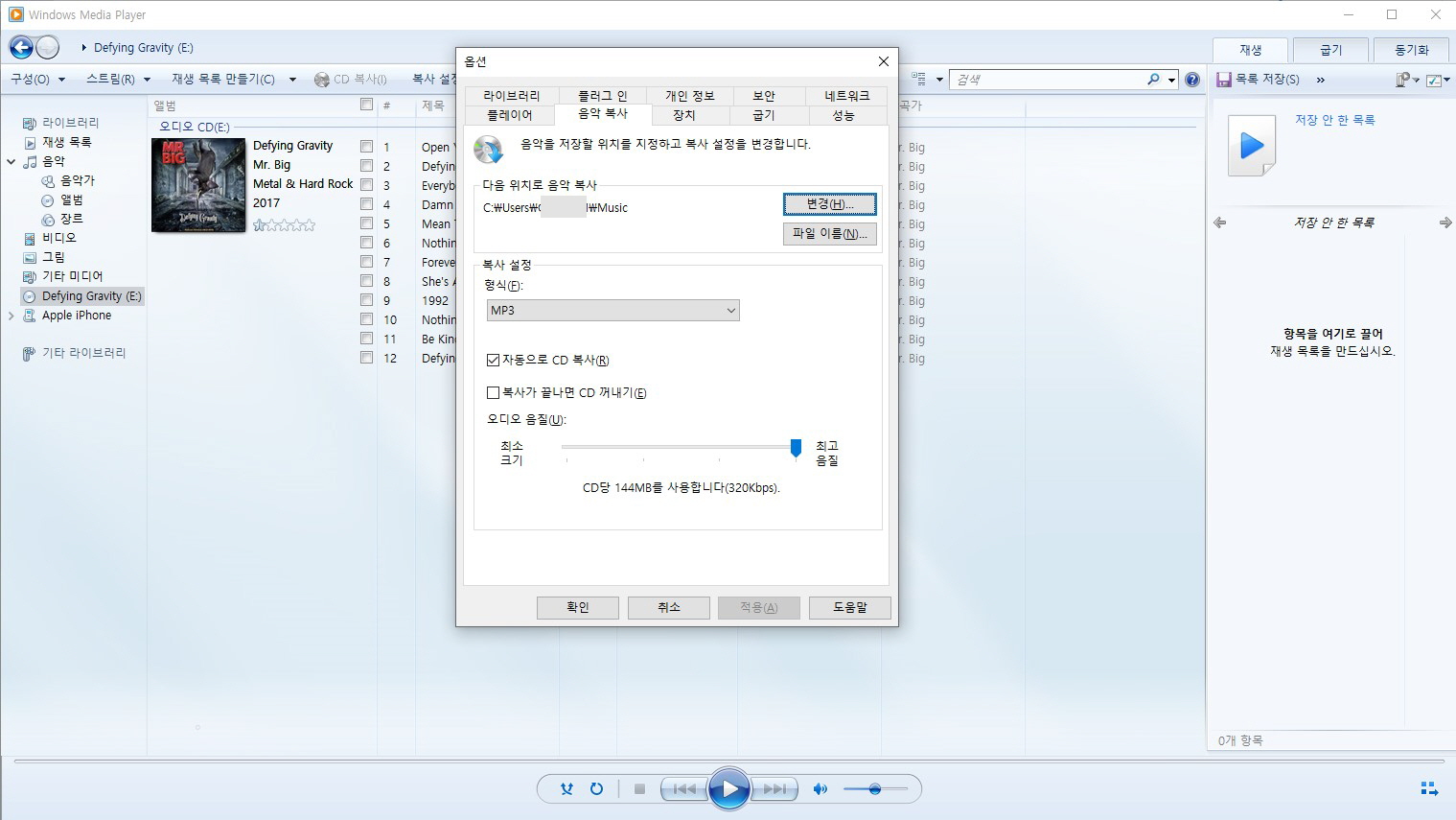Image resolution: width=1456 pixels, height=820 pixels.
Task: Switch to the 라이브러리 options tab
Action: (x=511, y=96)
